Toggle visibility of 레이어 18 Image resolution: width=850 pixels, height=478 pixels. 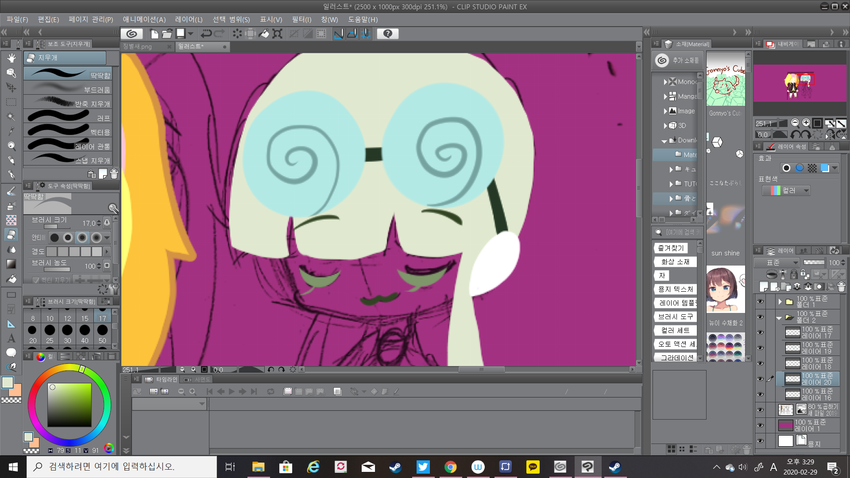(760, 363)
